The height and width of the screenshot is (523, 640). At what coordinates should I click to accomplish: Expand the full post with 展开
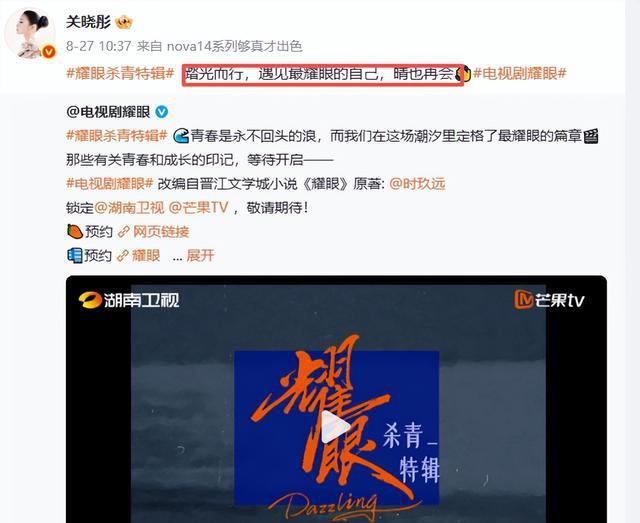pos(200,256)
